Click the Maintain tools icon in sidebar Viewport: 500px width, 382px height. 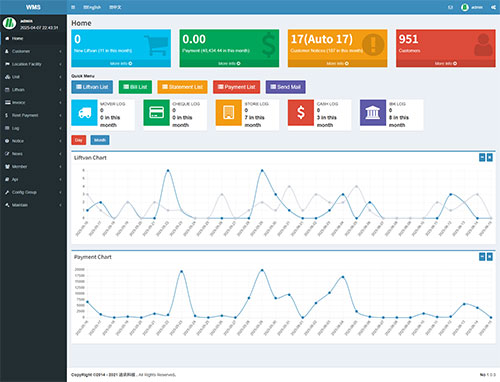click(7, 205)
